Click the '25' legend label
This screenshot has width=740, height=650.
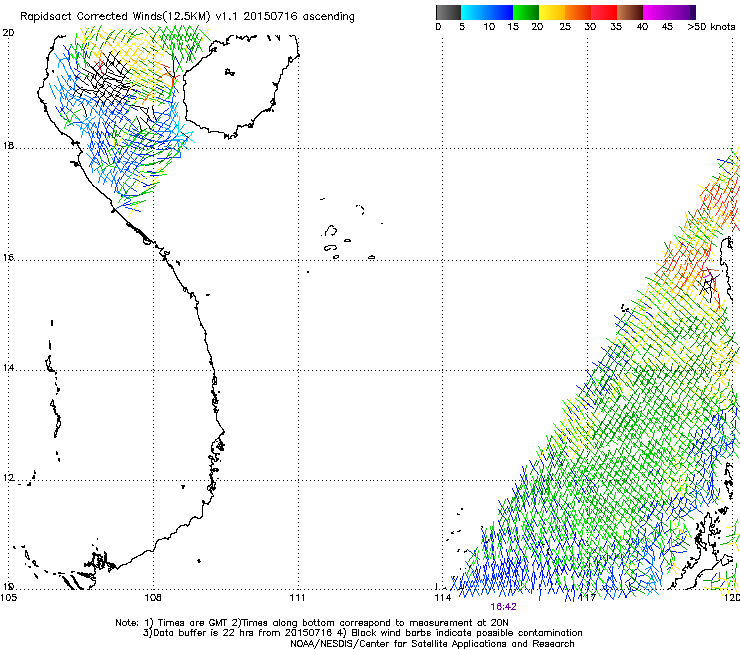(x=565, y=26)
